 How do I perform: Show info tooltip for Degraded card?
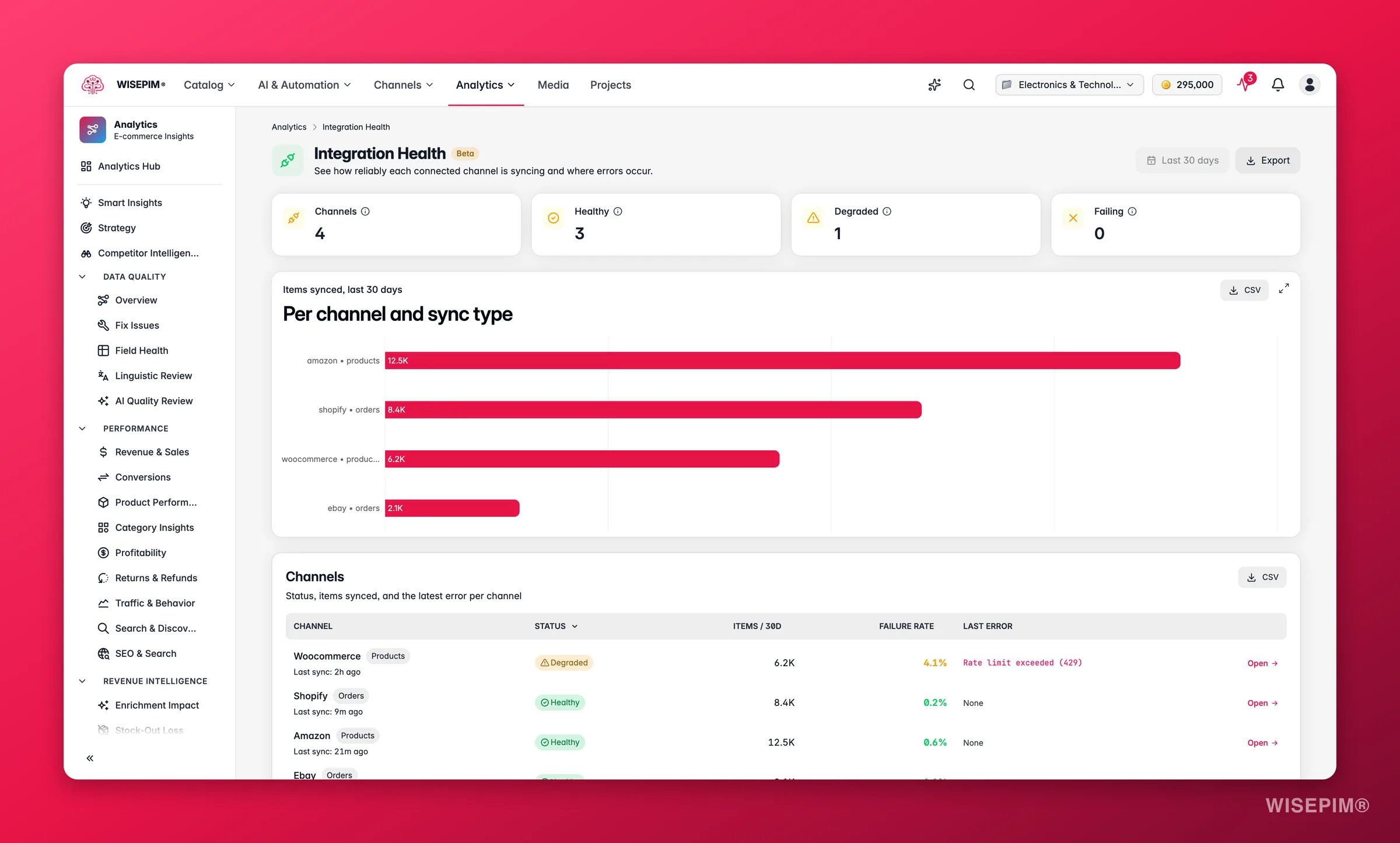[887, 211]
